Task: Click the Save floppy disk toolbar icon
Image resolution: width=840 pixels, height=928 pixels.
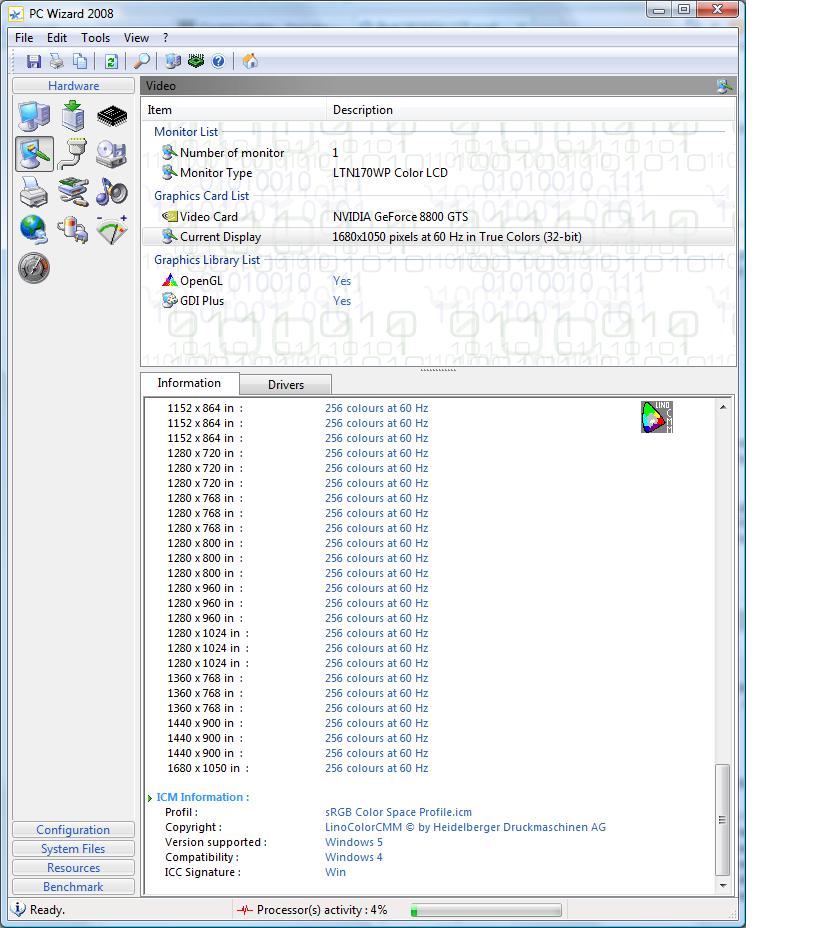Action: click(33, 61)
